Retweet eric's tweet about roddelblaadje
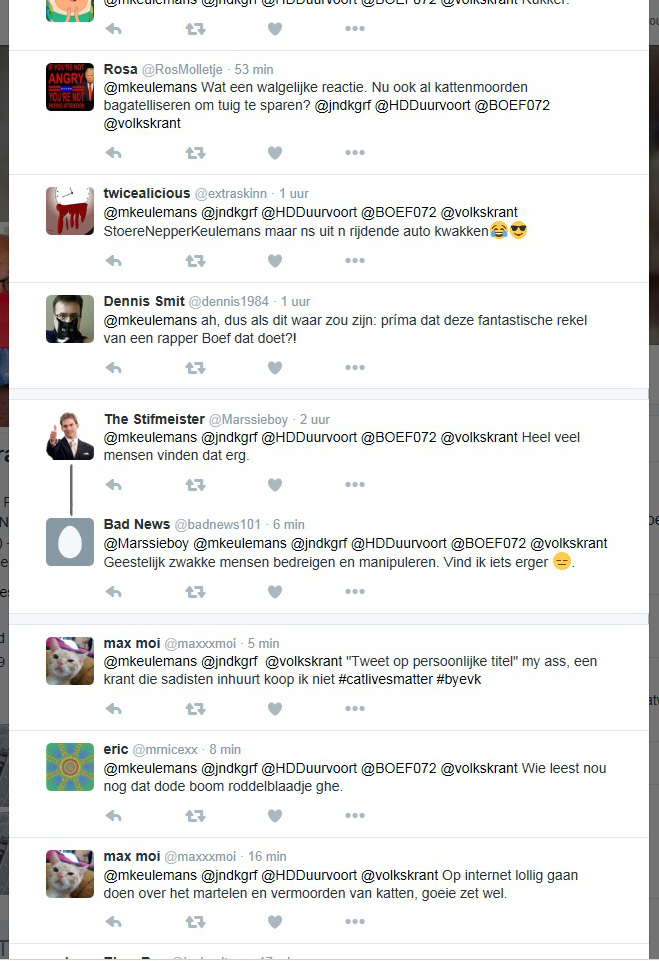Screen dimensions: 659x961 [x=196, y=816]
